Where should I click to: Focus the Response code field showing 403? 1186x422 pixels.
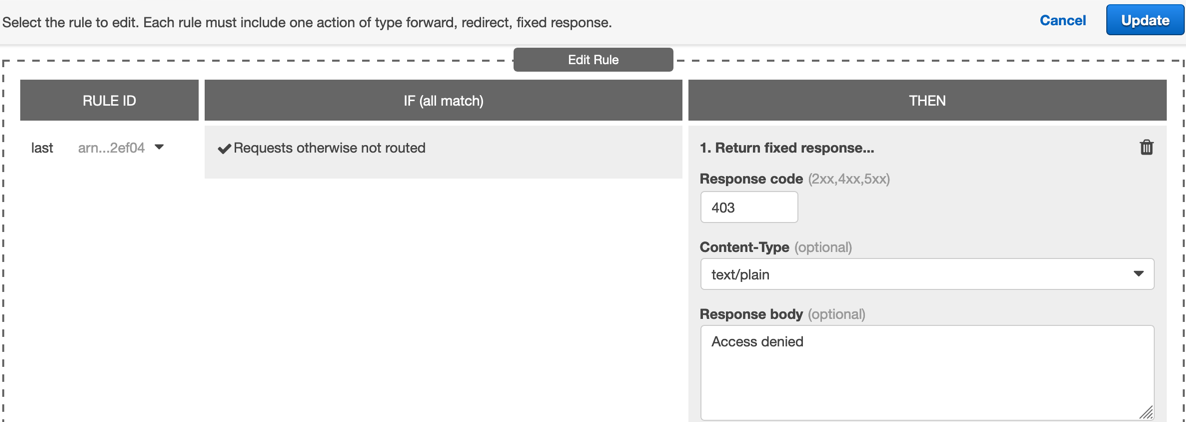(x=748, y=208)
